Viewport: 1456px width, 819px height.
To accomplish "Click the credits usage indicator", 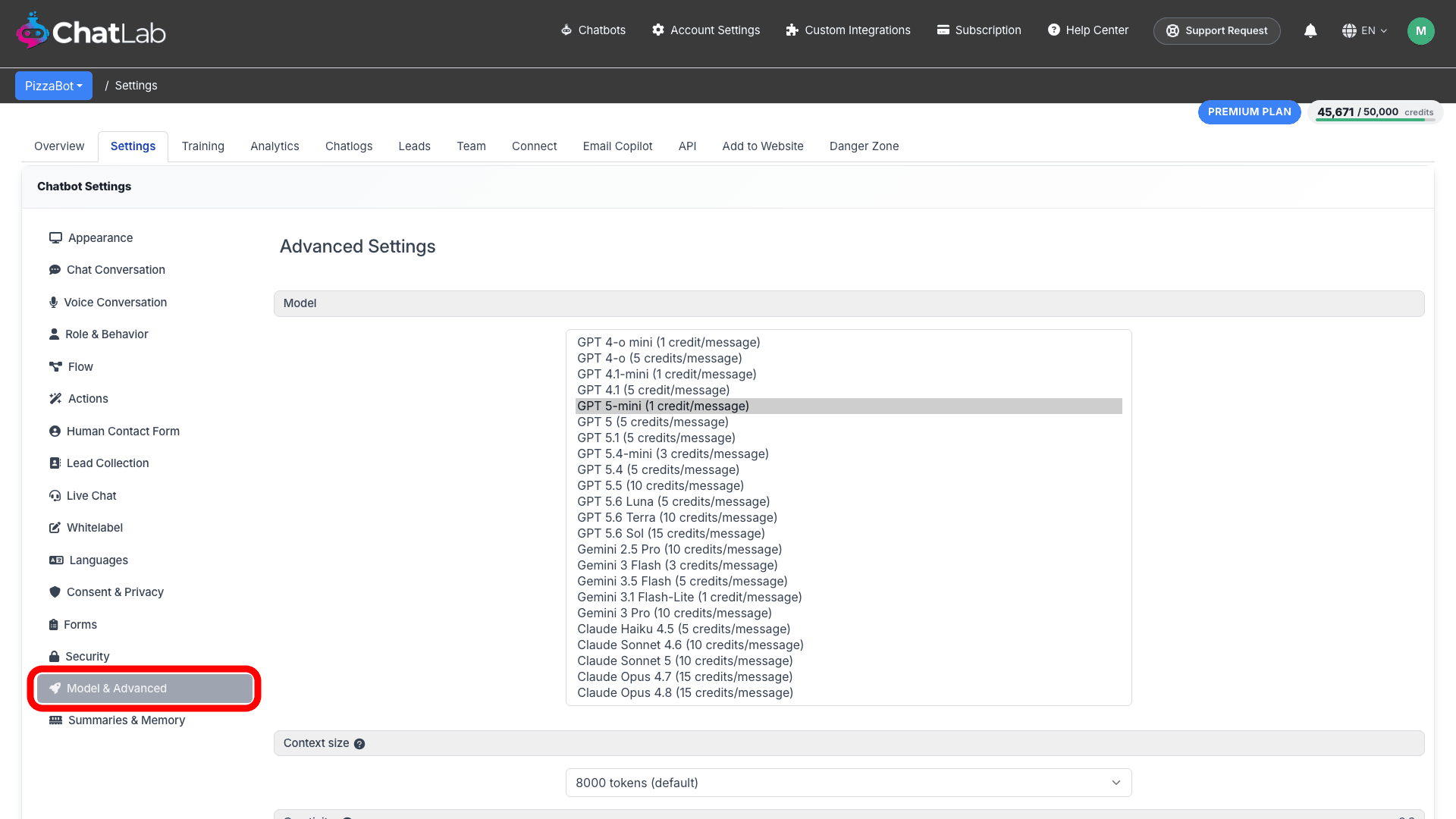I will point(1375,112).
